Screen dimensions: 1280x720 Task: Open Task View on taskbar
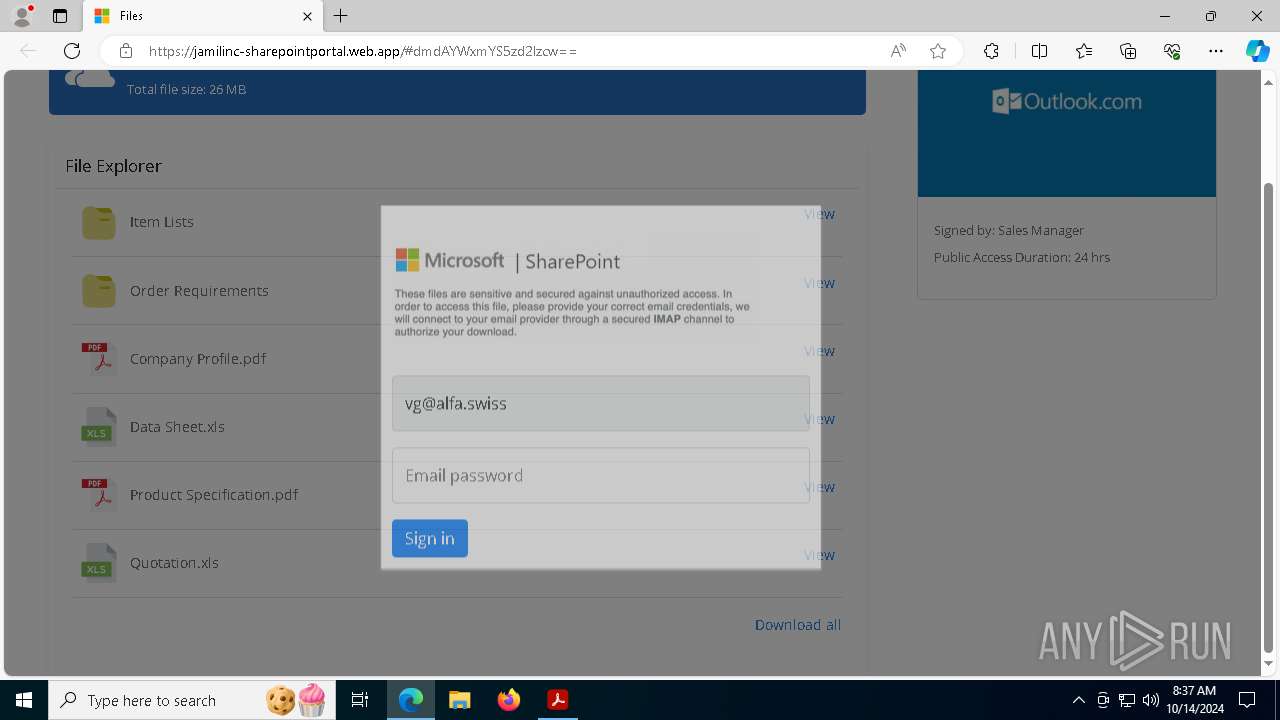[360, 700]
